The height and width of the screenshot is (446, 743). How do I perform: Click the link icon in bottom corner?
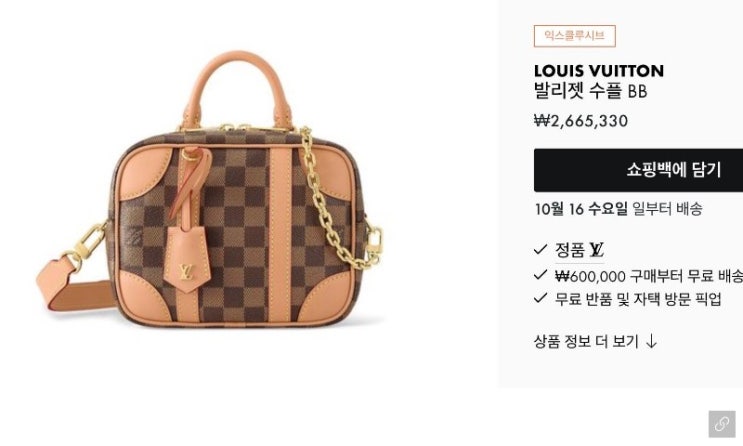(x=722, y=424)
